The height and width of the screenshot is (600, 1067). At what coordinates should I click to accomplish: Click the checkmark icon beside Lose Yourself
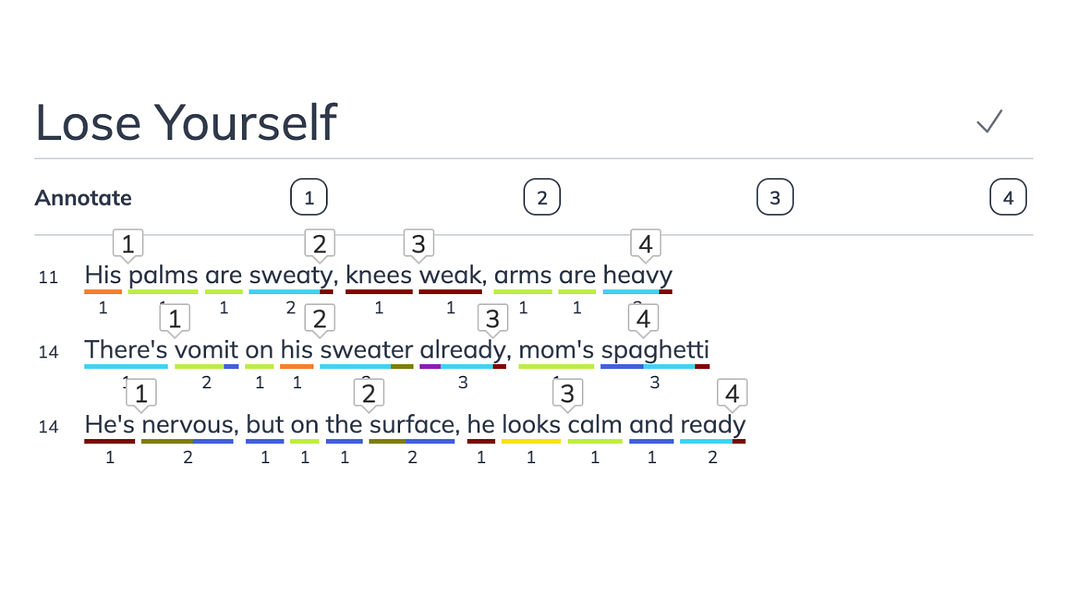pyautogui.click(x=989, y=121)
